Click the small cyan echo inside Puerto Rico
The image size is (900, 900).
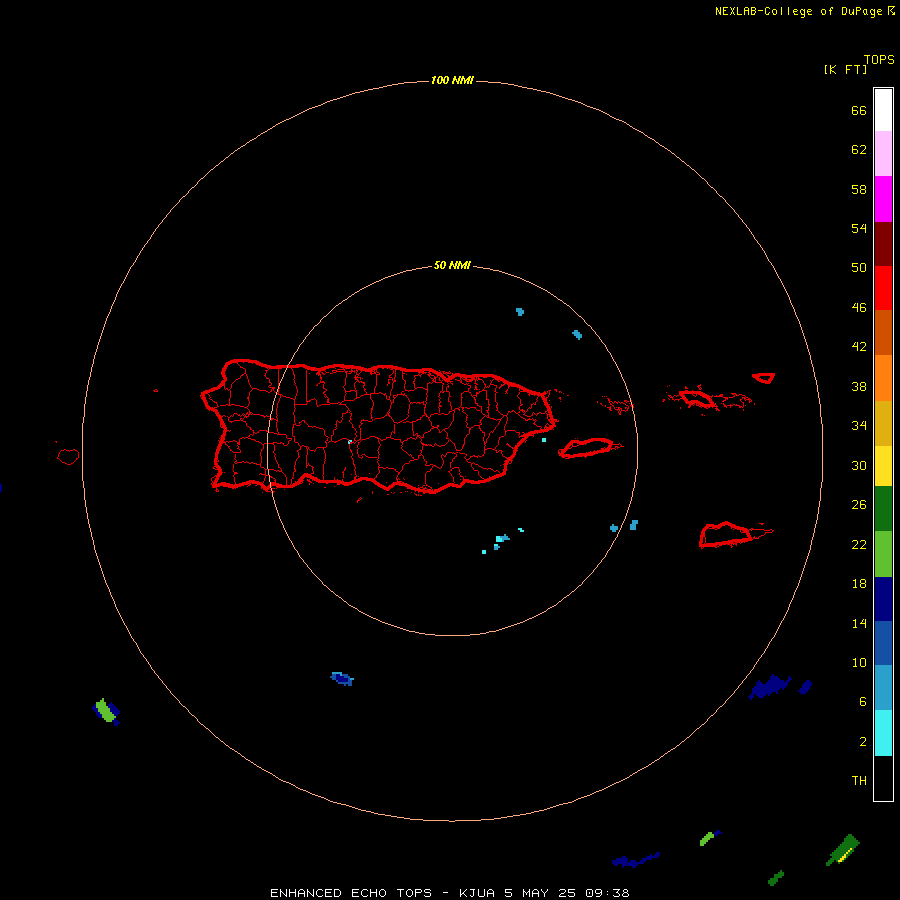[350, 442]
